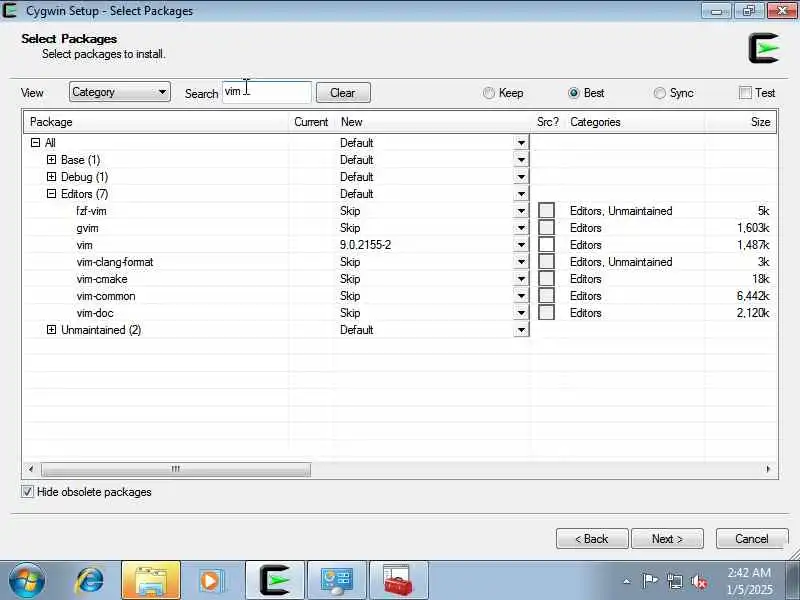The width and height of the screenshot is (800, 600).
Task: Check the Src checkbox for fzf-vim
Action: coord(546,211)
